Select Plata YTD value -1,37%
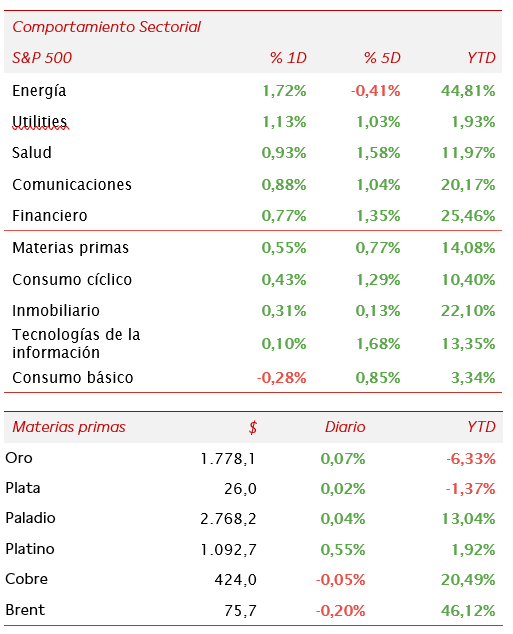 click(471, 489)
